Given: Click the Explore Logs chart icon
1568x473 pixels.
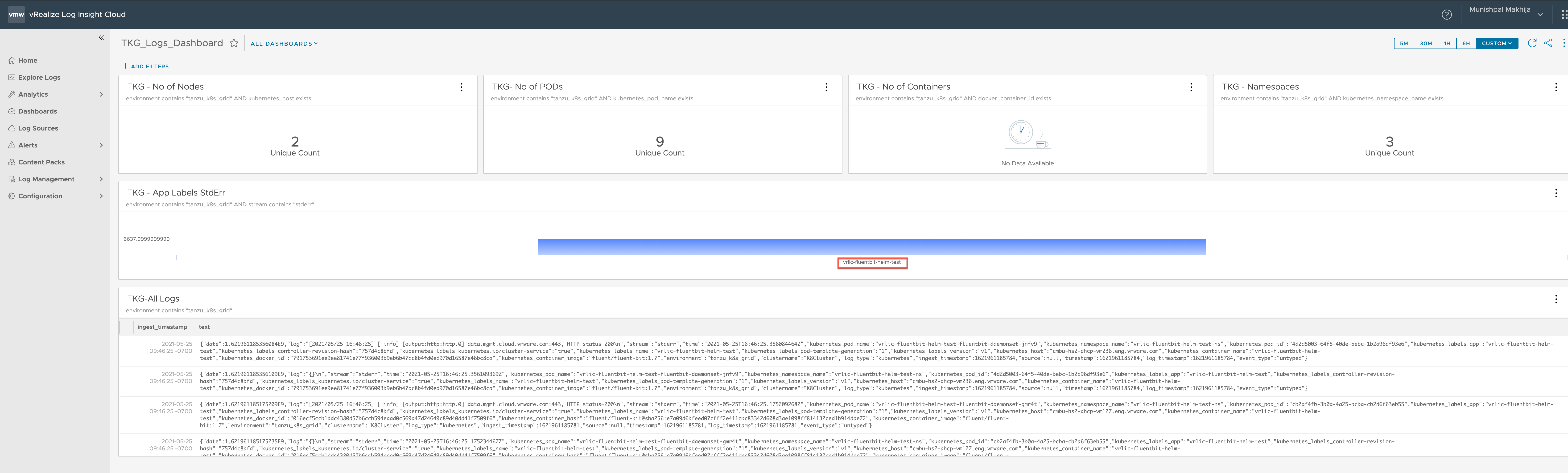Looking at the screenshot, I should tap(12, 77).
